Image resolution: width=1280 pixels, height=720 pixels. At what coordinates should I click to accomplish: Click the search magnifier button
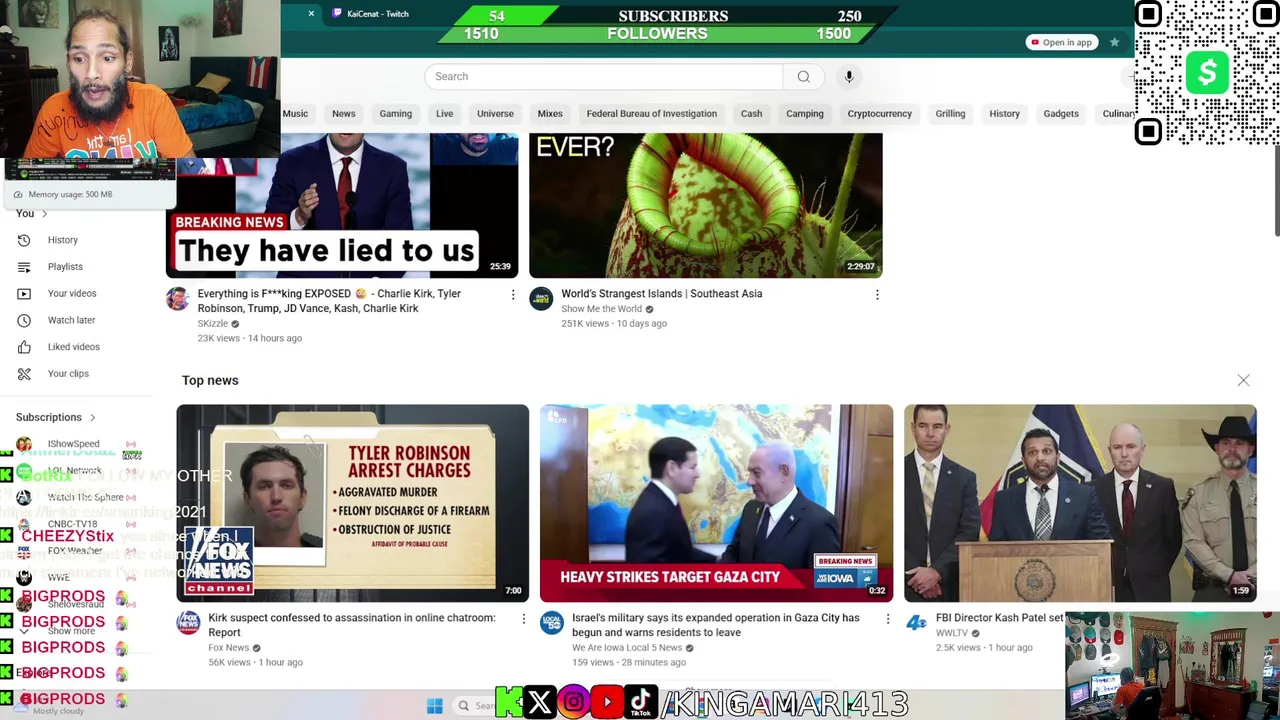(803, 77)
